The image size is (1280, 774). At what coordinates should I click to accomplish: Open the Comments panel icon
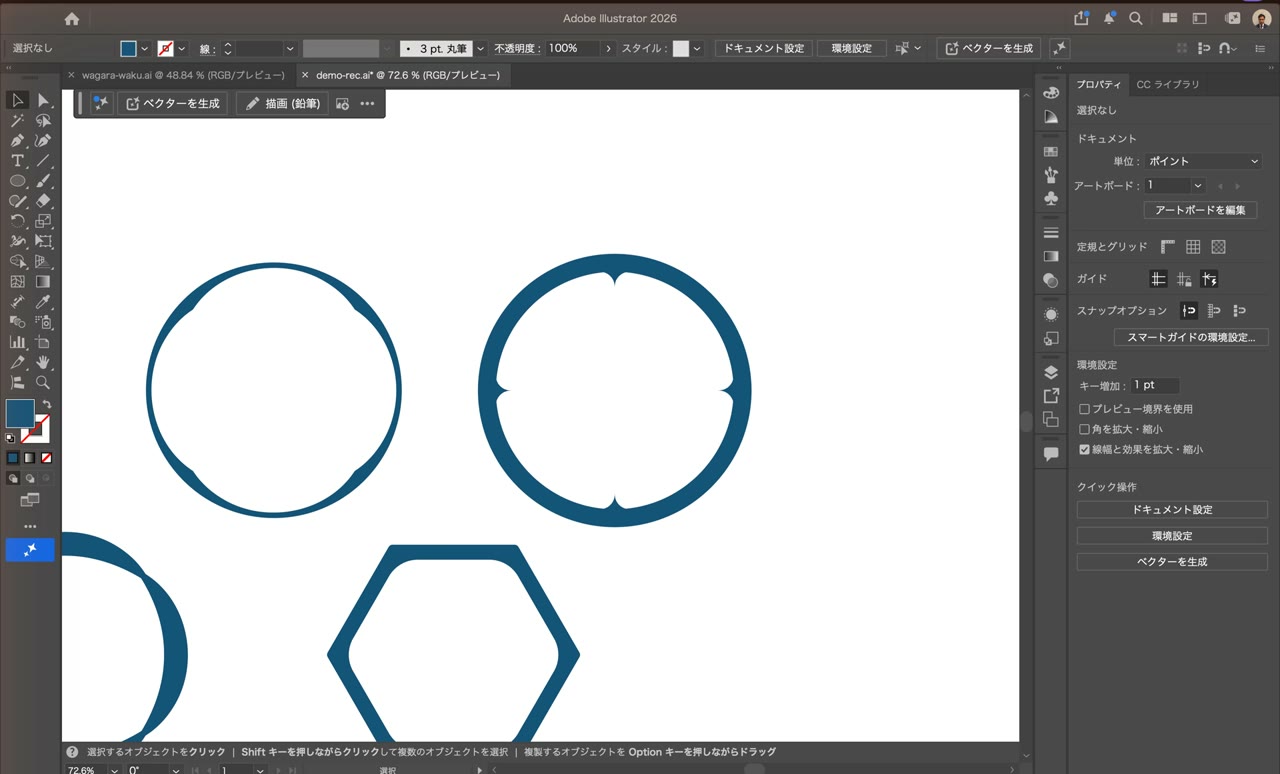(1051, 454)
